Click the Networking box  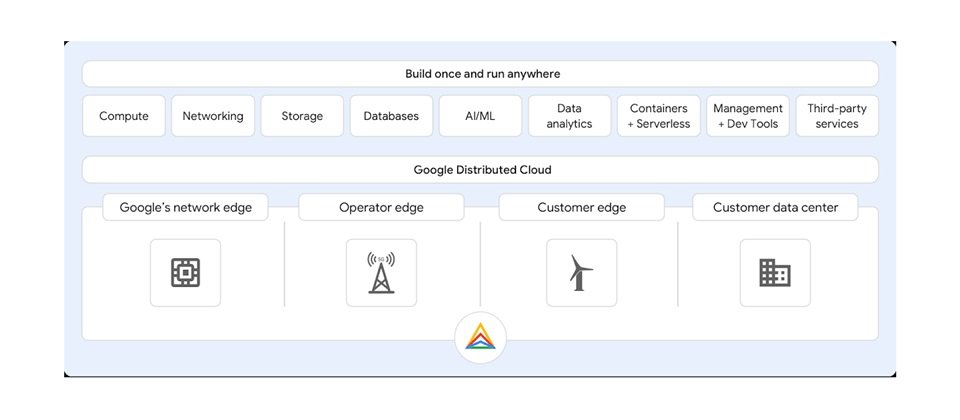pyautogui.click(x=213, y=116)
